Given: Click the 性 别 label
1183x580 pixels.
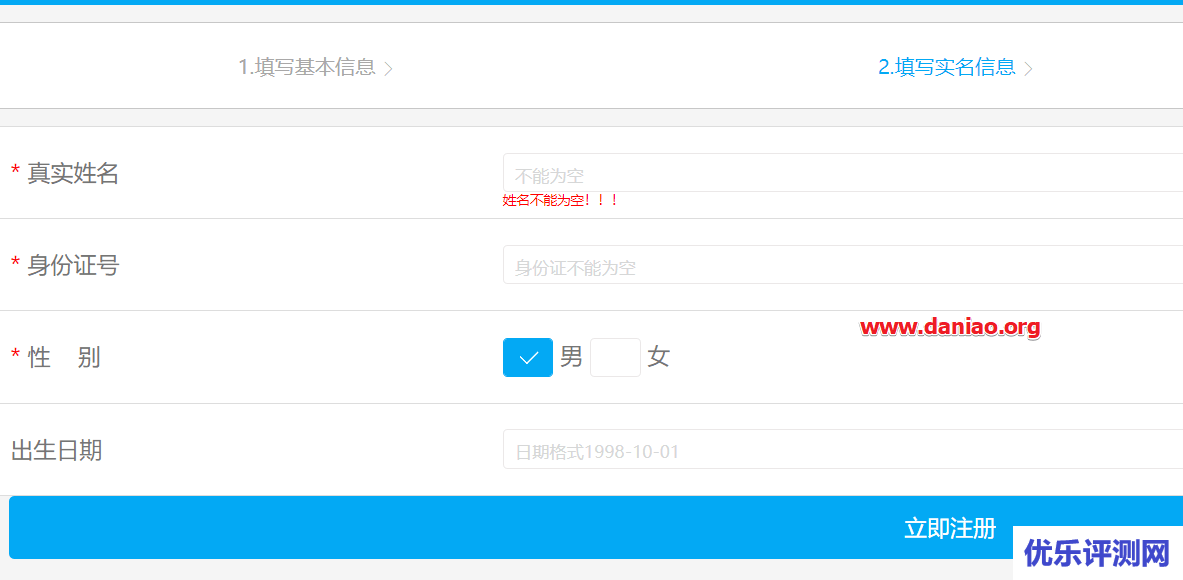Looking at the screenshot, I should (64, 358).
